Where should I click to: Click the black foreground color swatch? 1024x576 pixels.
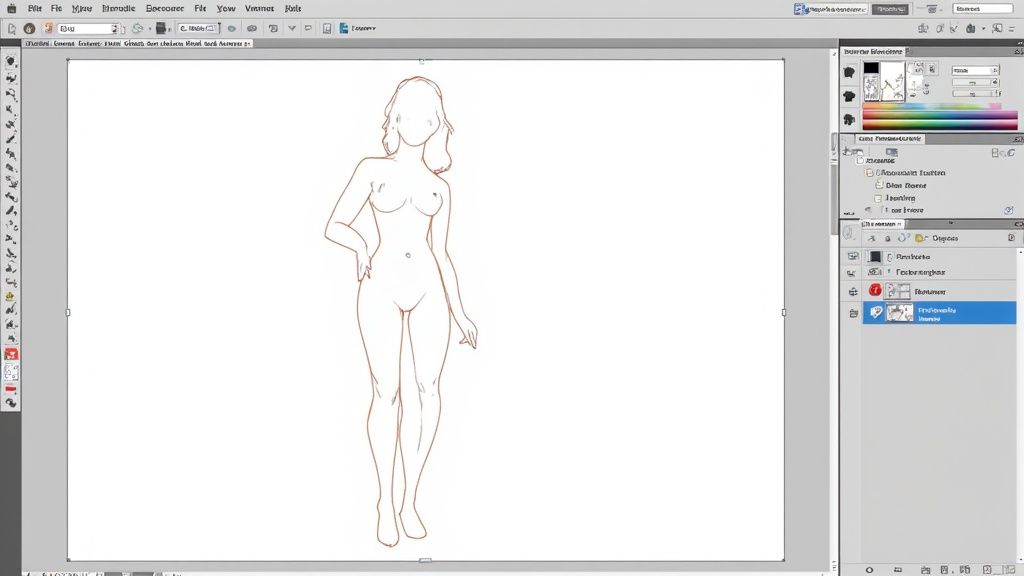[x=871, y=68]
